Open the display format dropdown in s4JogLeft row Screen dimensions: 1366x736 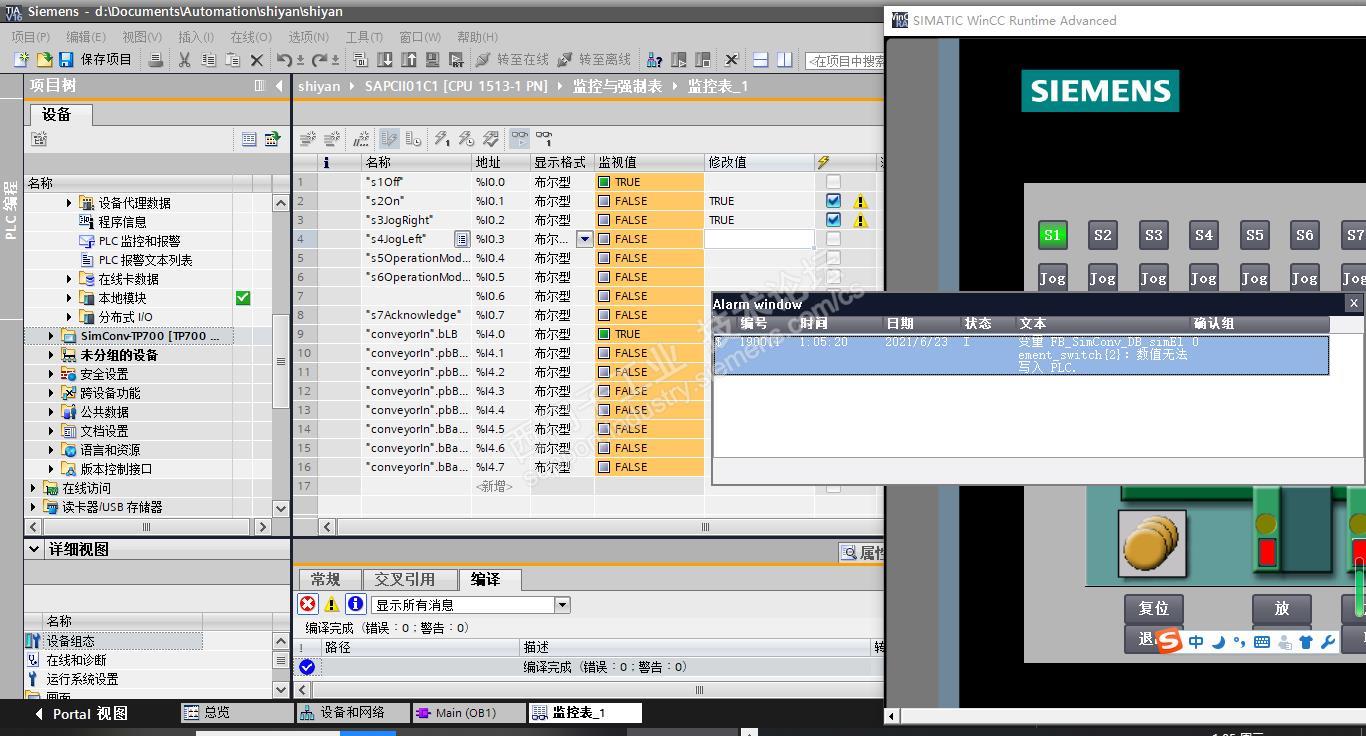pyautogui.click(x=585, y=239)
